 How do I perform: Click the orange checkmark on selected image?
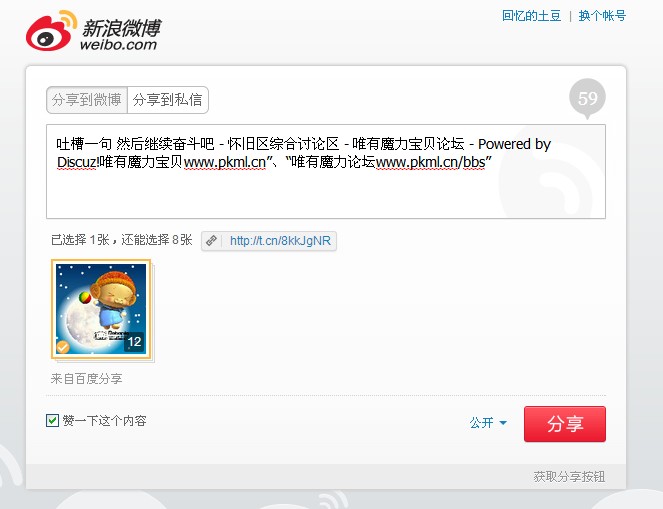tap(63, 347)
